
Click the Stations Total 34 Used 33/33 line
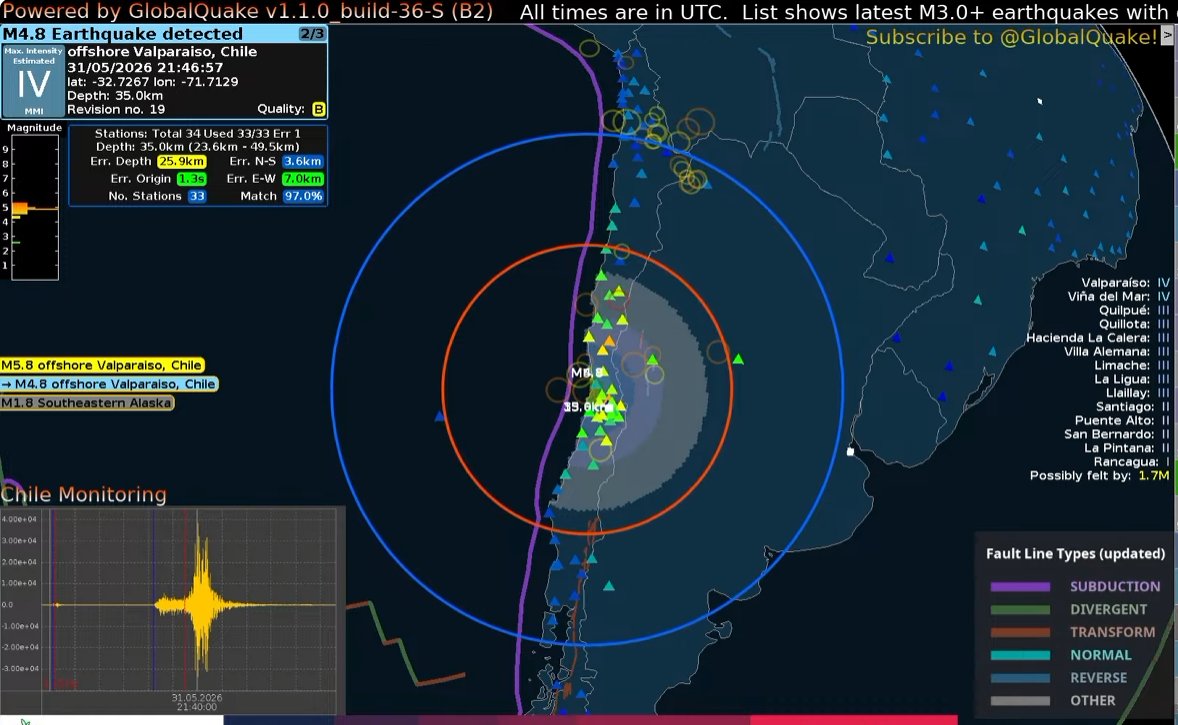pos(198,133)
